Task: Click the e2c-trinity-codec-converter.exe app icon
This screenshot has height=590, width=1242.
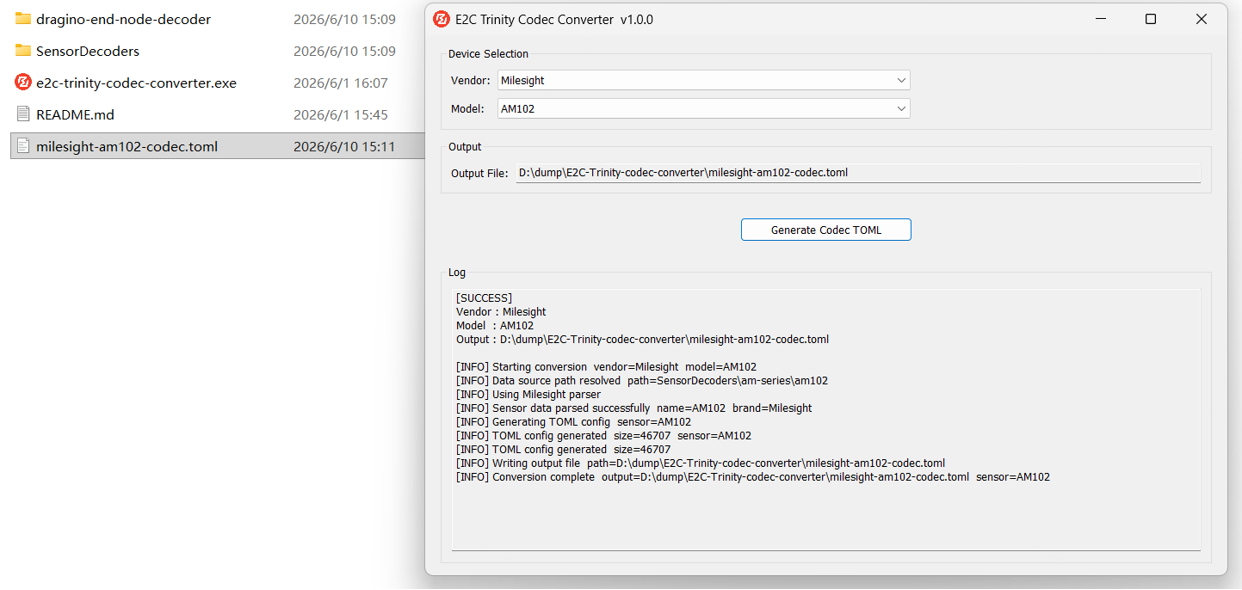Action: coord(23,82)
